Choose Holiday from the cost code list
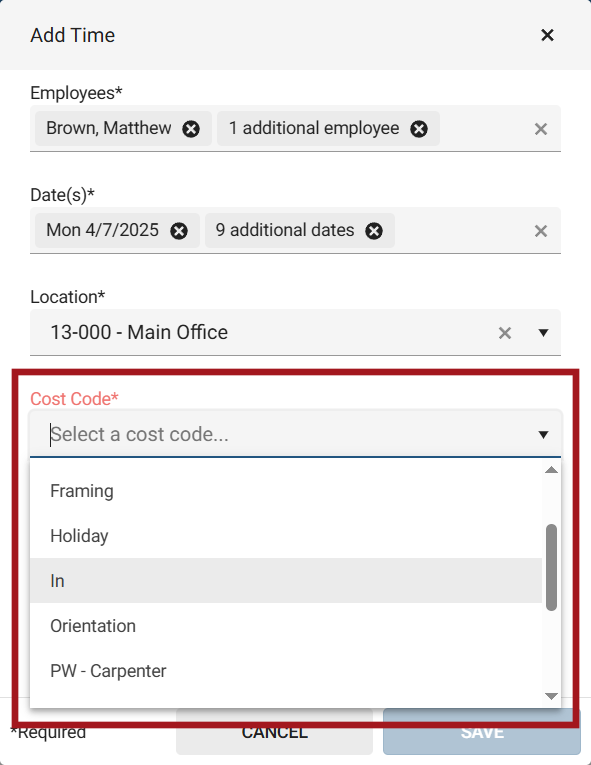The width and height of the screenshot is (591, 765). click(x=286, y=536)
